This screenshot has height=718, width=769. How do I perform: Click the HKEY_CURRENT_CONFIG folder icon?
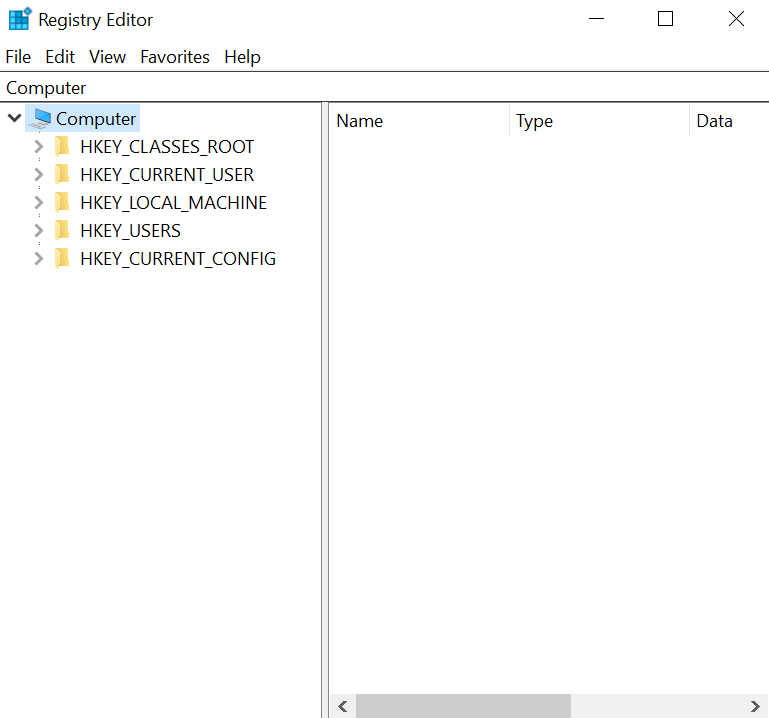coord(62,258)
